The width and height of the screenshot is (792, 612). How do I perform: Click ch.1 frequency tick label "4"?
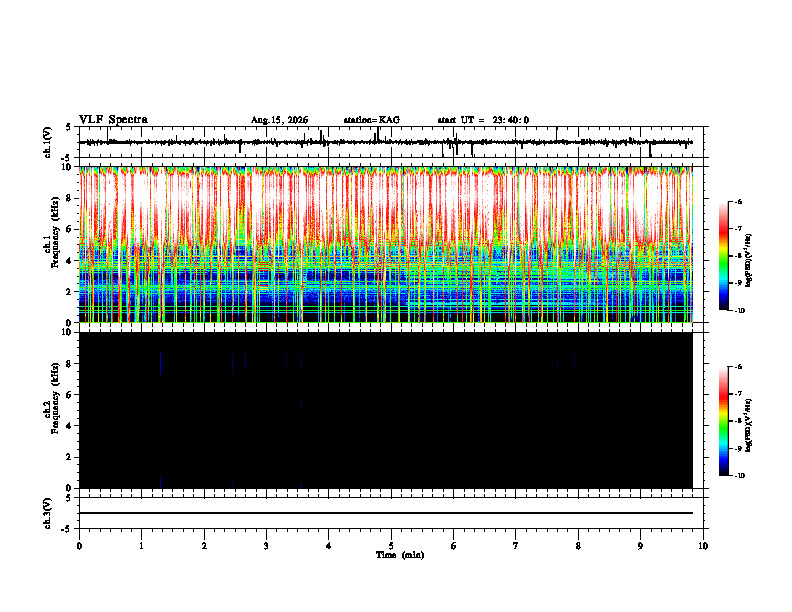70,261
